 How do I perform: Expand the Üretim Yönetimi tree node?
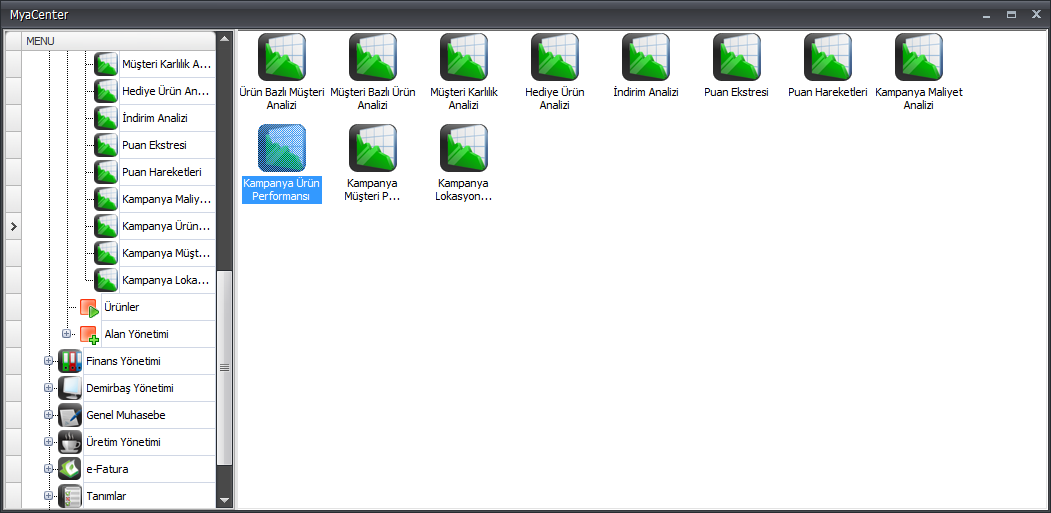tap(48, 442)
